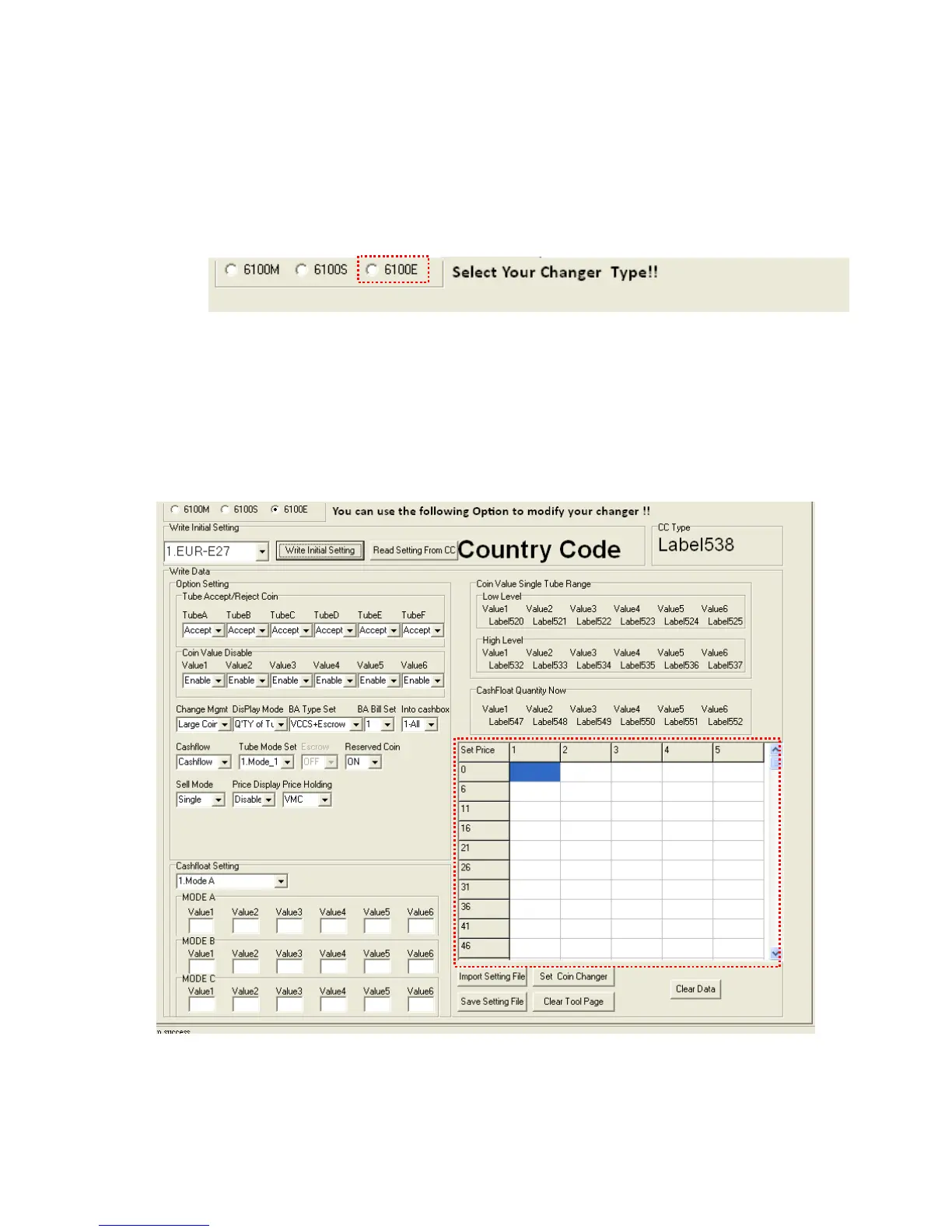Click the Set Price grid row header 21
This screenshot has height=1232, width=952.
coord(484,849)
